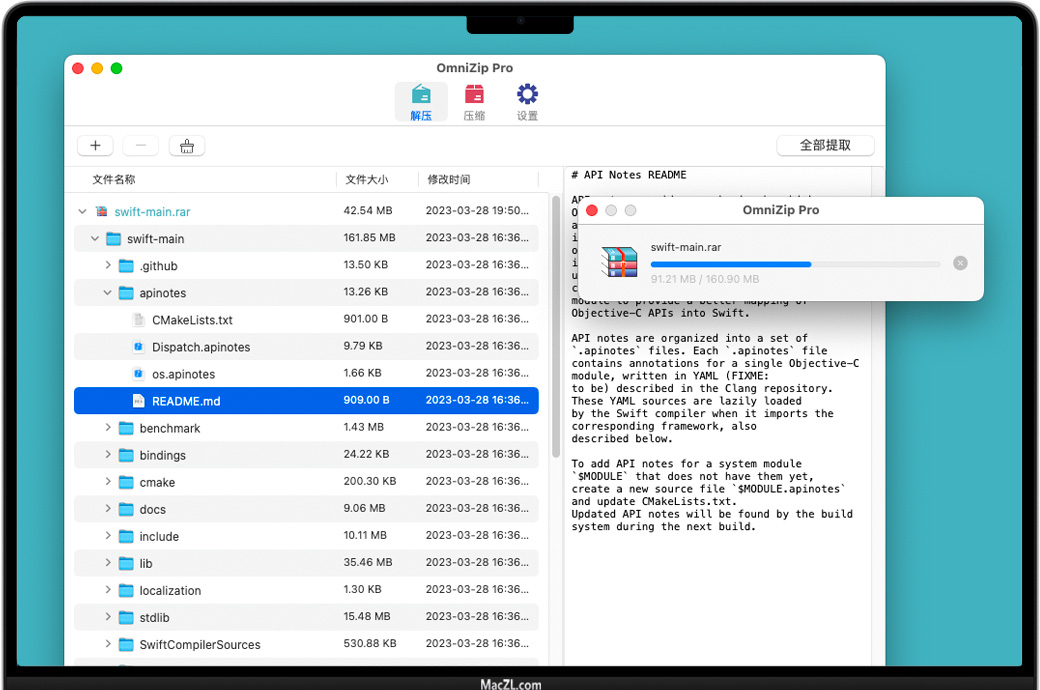The width and height of the screenshot is (1040, 690).
Task: Select CMakeLists.txt file in tree
Action: point(192,320)
